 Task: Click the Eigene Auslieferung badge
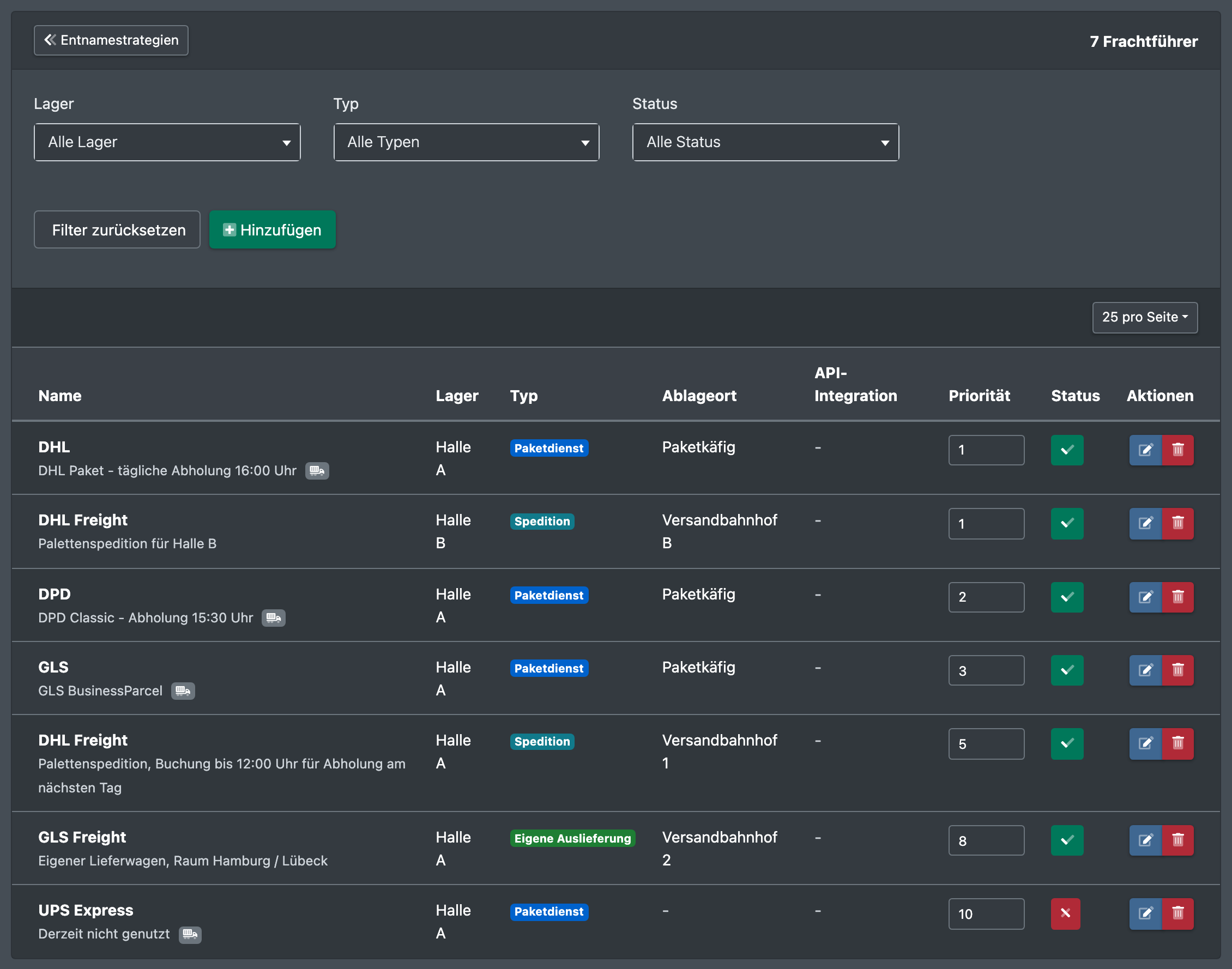tap(572, 839)
